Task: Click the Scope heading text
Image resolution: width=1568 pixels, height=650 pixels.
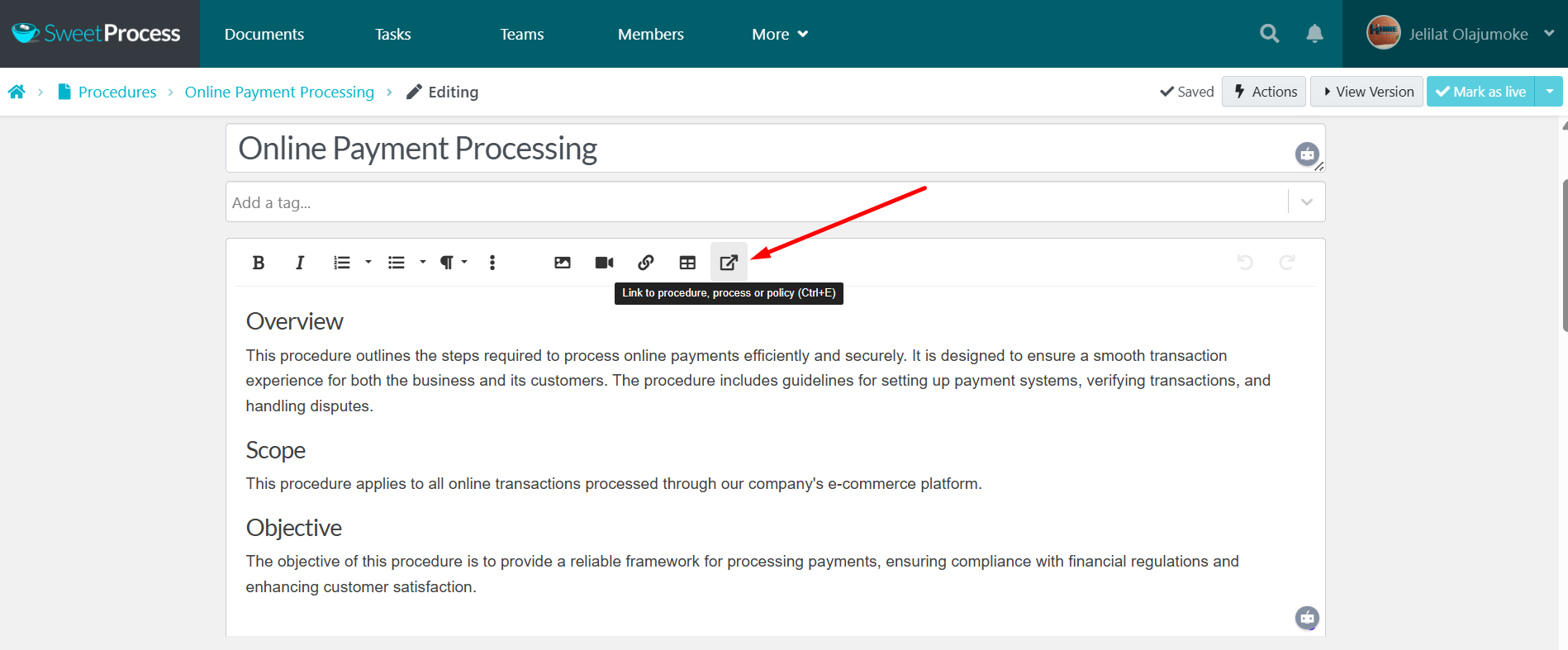Action: pos(275,450)
